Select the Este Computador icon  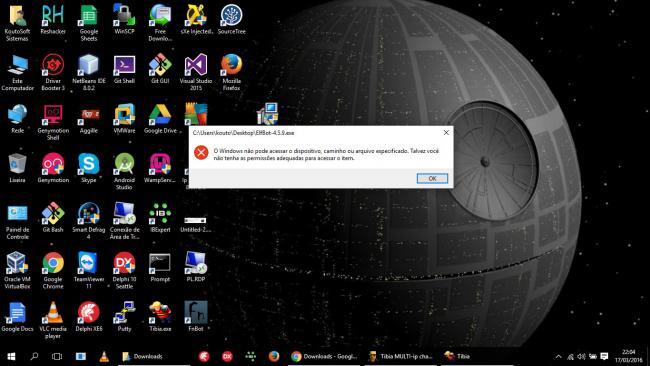[x=17, y=72]
